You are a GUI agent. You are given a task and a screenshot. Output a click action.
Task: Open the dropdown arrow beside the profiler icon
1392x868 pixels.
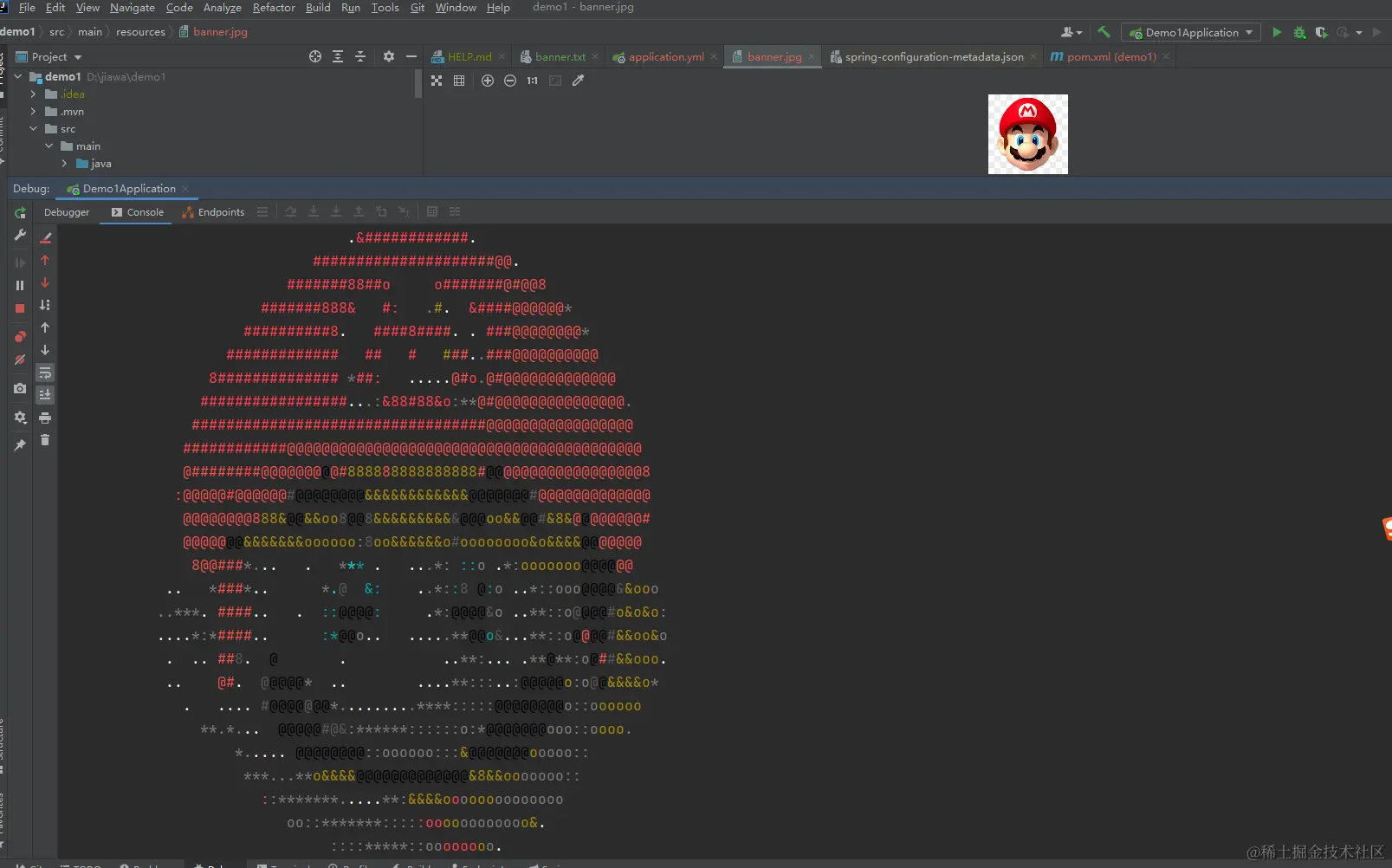1359,32
